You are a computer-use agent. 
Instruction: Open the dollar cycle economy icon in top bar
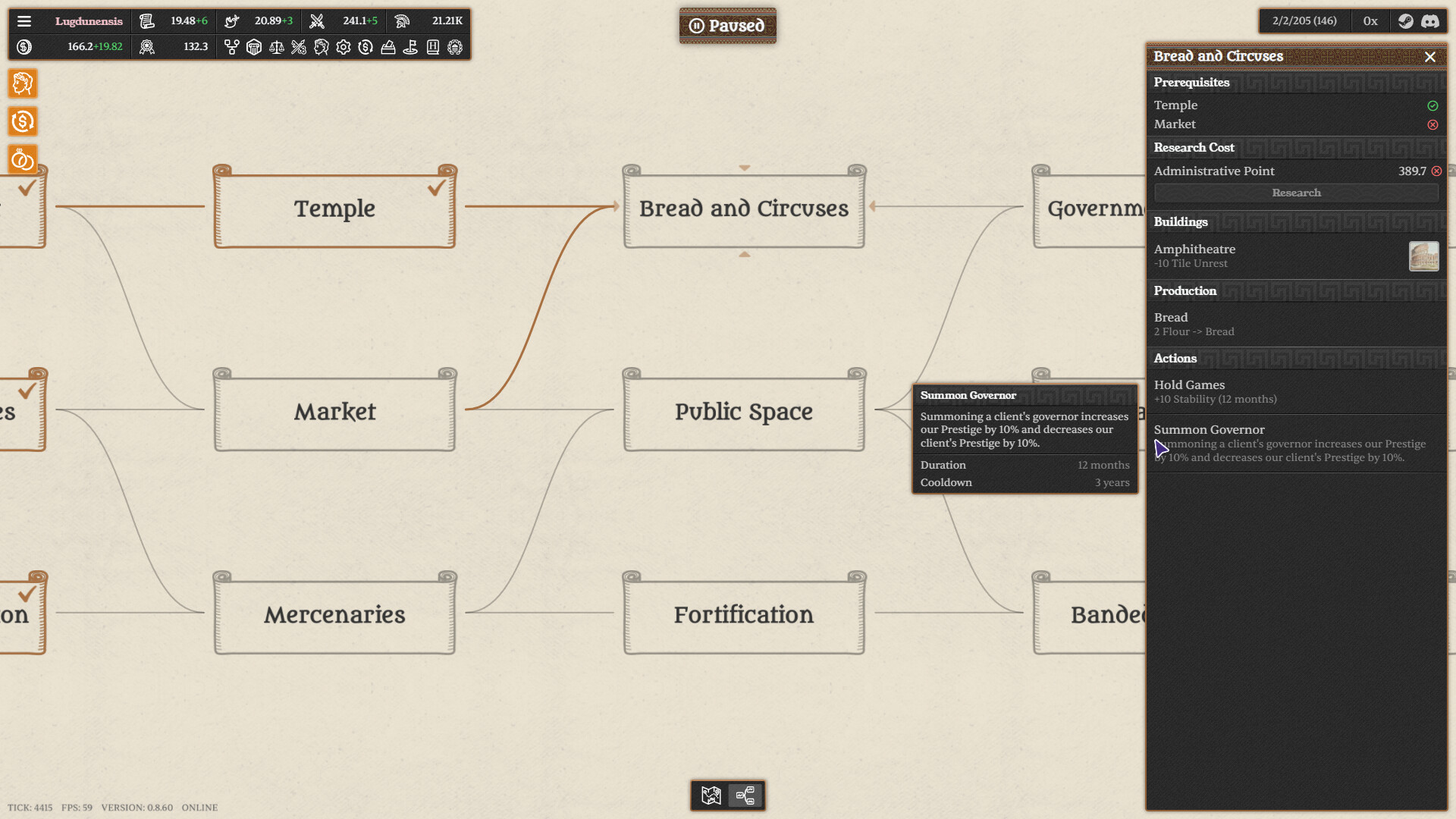point(366,47)
